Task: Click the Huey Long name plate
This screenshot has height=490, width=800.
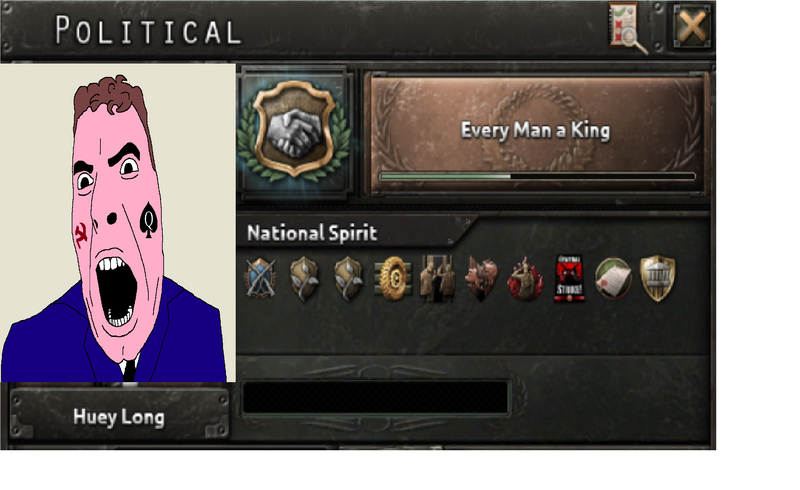Action: (x=119, y=416)
